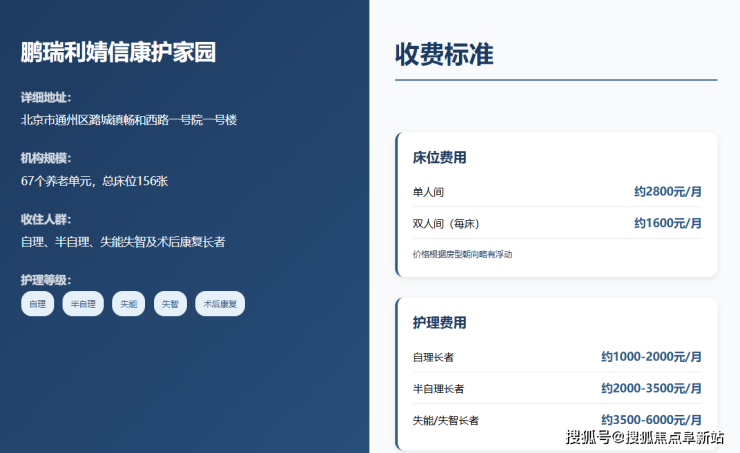Click the 护理等级 label
Image resolution: width=740 pixels, height=453 pixels.
click(x=46, y=280)
